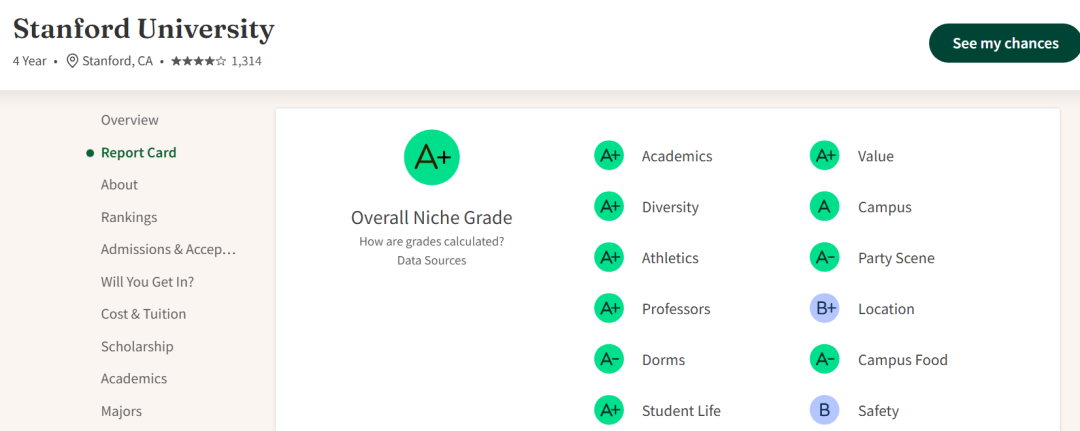
Task: Click the A grade badge beside Campus
Action: 824,207
